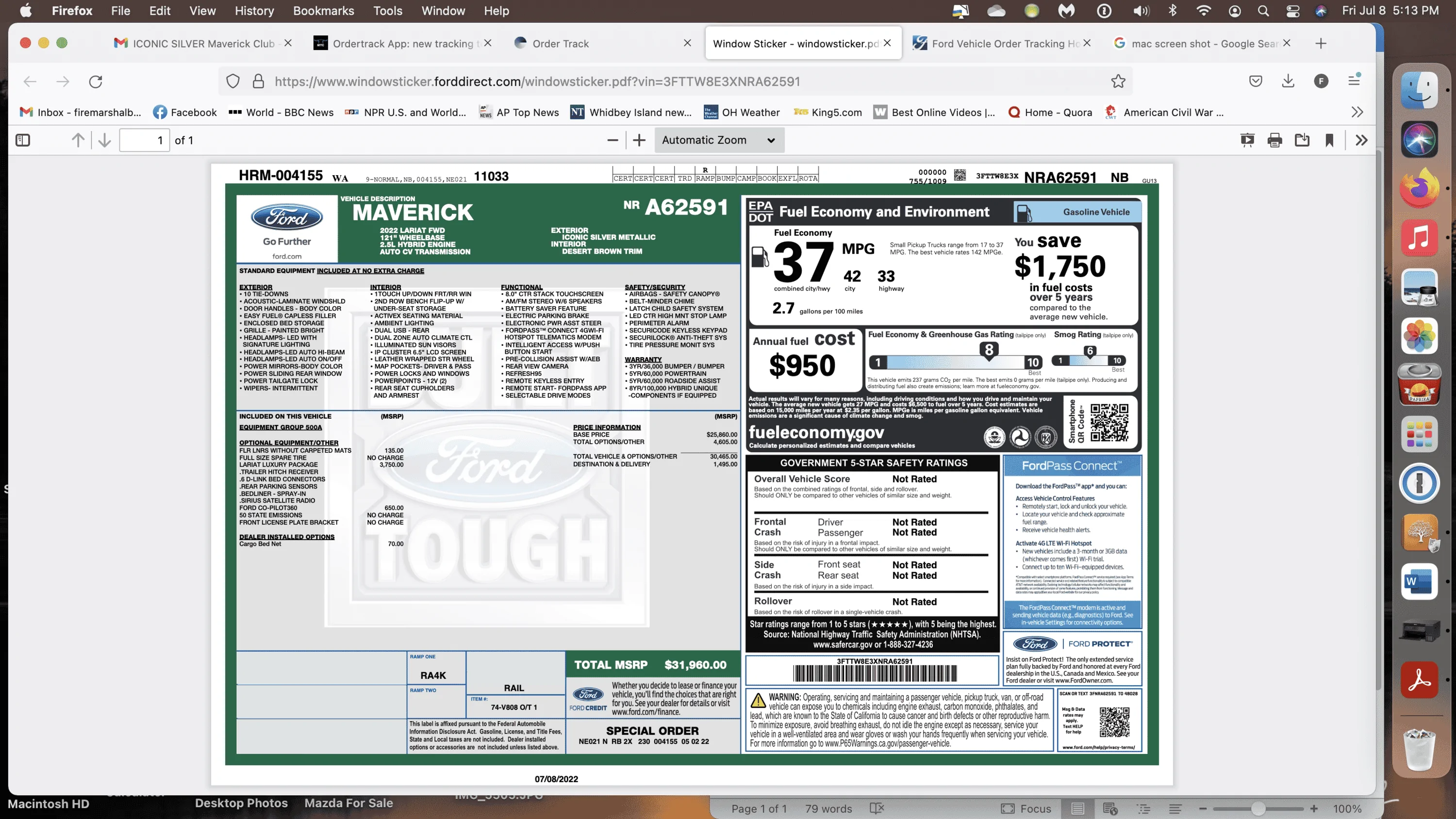
Task: Go forward with the browser forward arrow
Action: coord(63,82)
